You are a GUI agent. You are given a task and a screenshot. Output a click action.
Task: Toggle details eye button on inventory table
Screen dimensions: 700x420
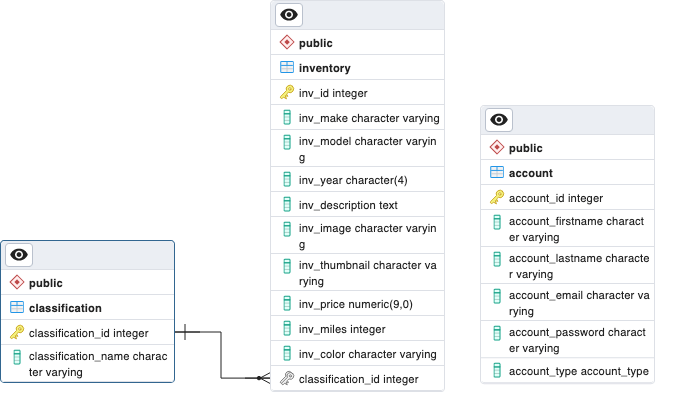click(x=289, y=15)
